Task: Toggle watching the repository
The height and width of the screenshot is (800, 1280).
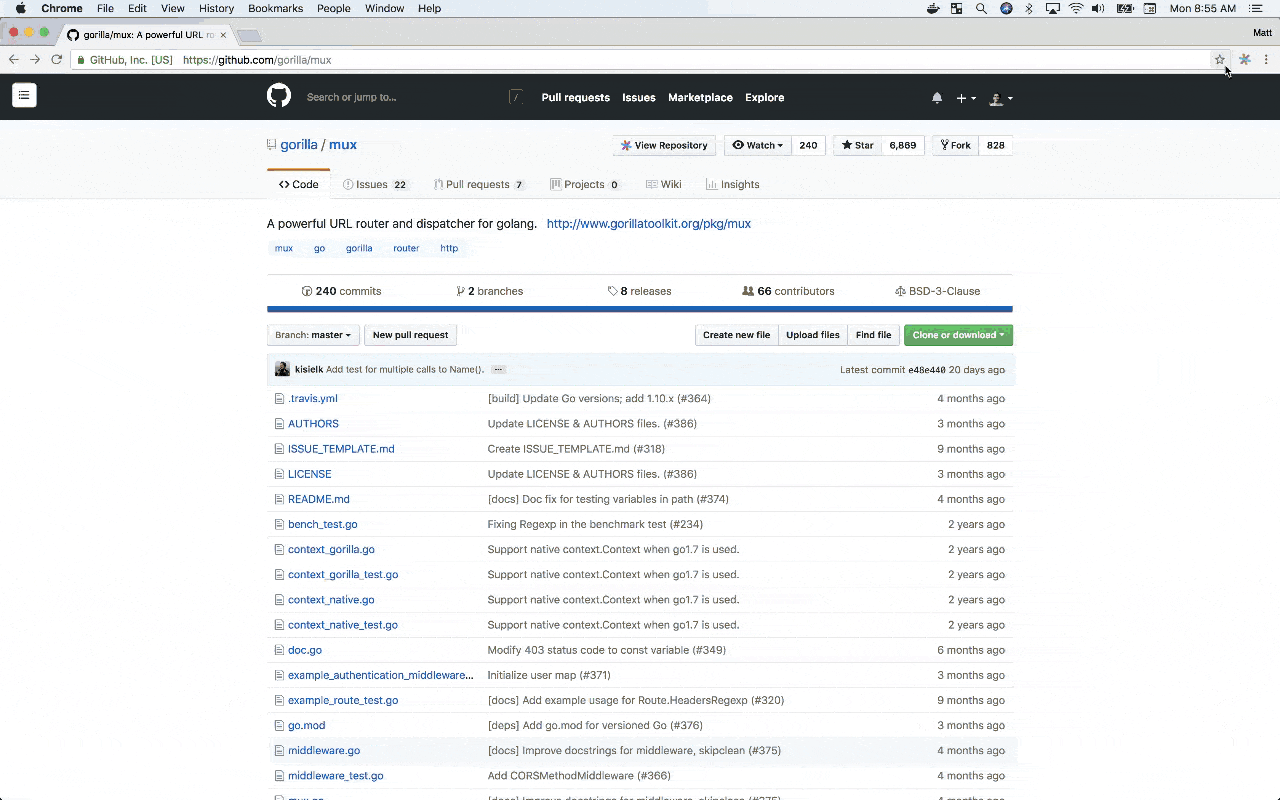Action: coord(757,145)
